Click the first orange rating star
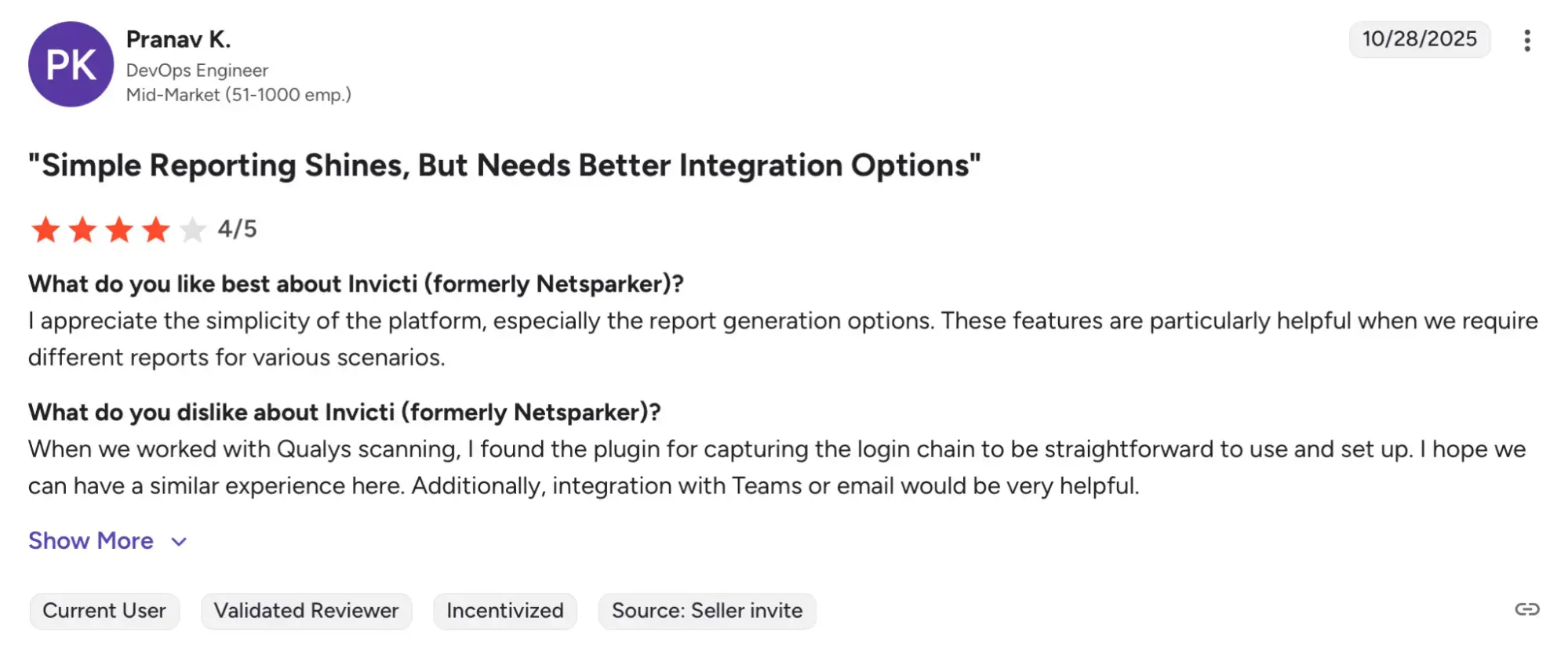1568x654 pixels. [x=45, y=230]
